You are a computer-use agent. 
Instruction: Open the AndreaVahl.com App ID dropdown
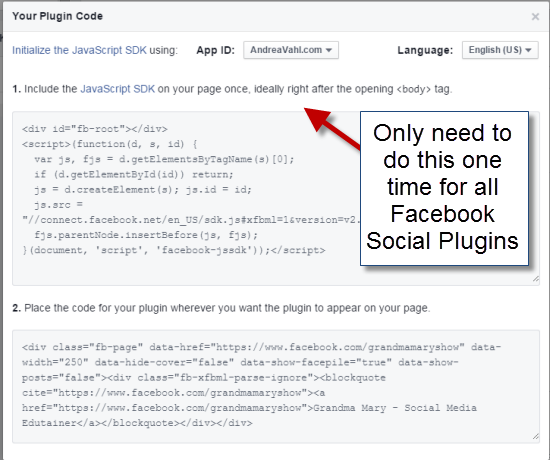pos(291,50)
